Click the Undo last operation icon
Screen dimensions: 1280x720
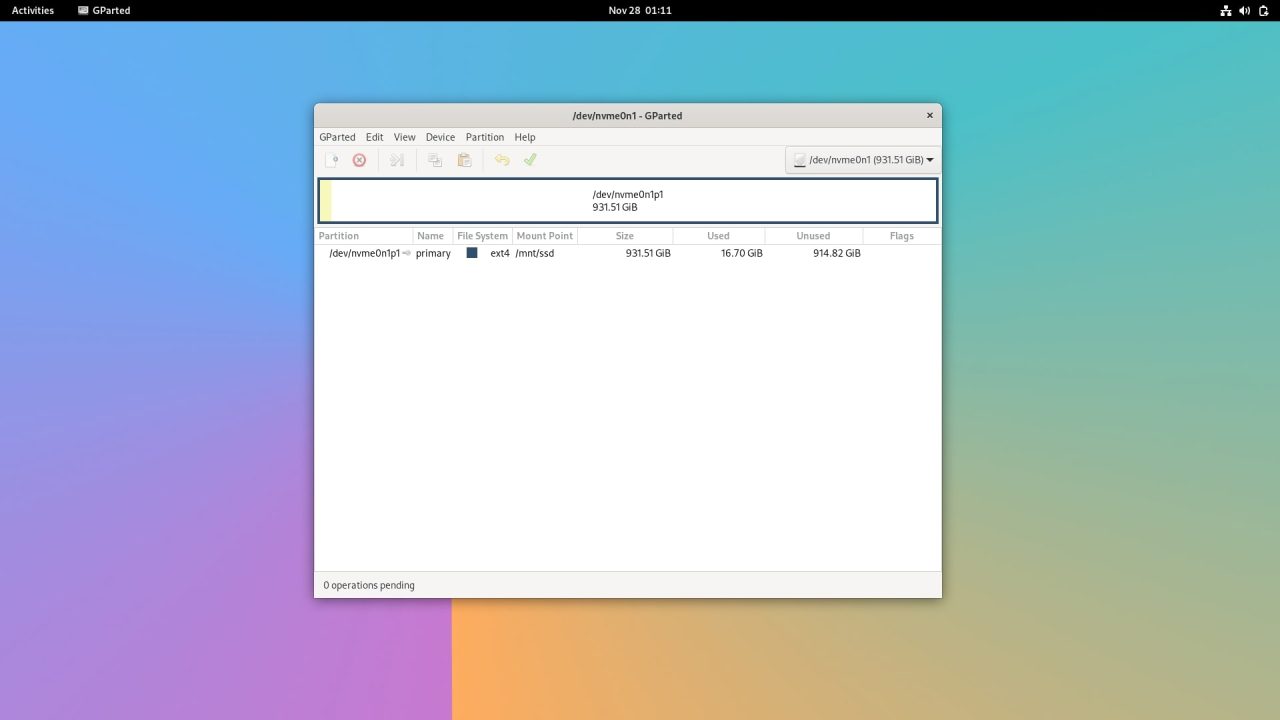click(x=501, y=159)
